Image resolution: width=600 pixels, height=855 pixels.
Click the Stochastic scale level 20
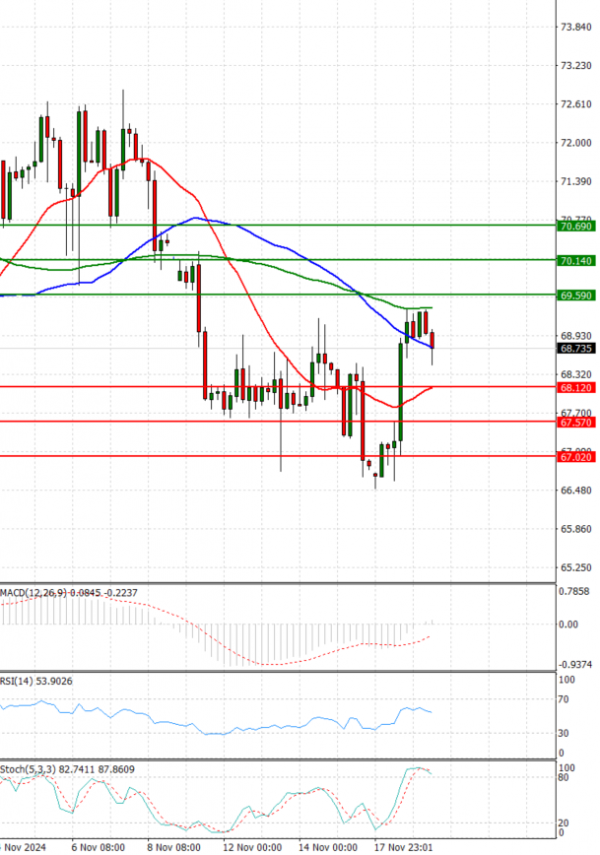coord(565,823)
